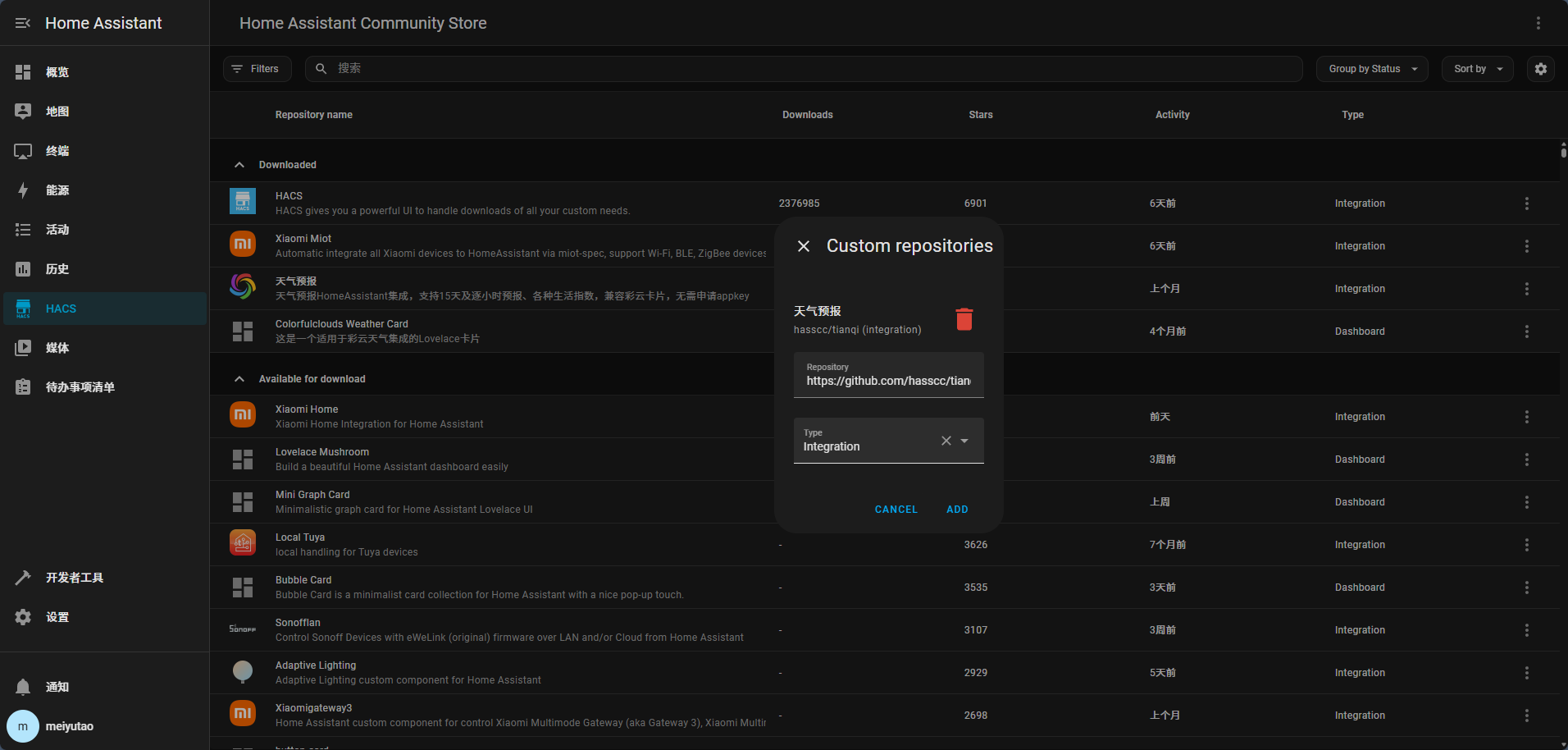Open the Type dropdown arrow

(x=965, y=441)
